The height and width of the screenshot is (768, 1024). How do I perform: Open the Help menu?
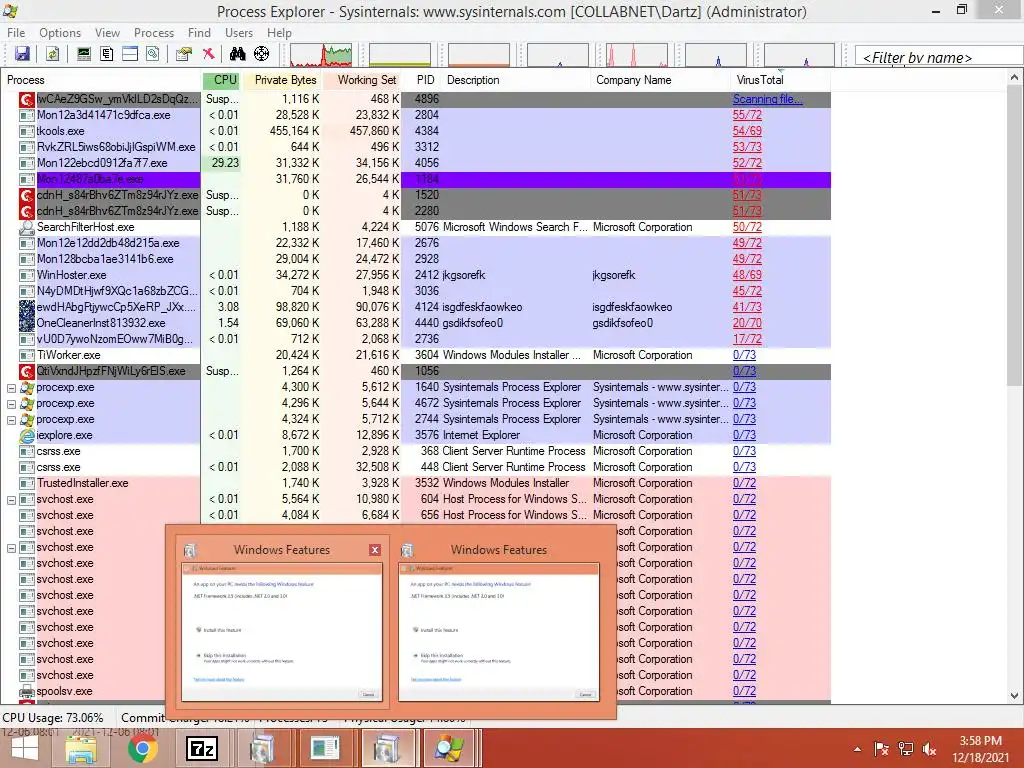(279, 33)
